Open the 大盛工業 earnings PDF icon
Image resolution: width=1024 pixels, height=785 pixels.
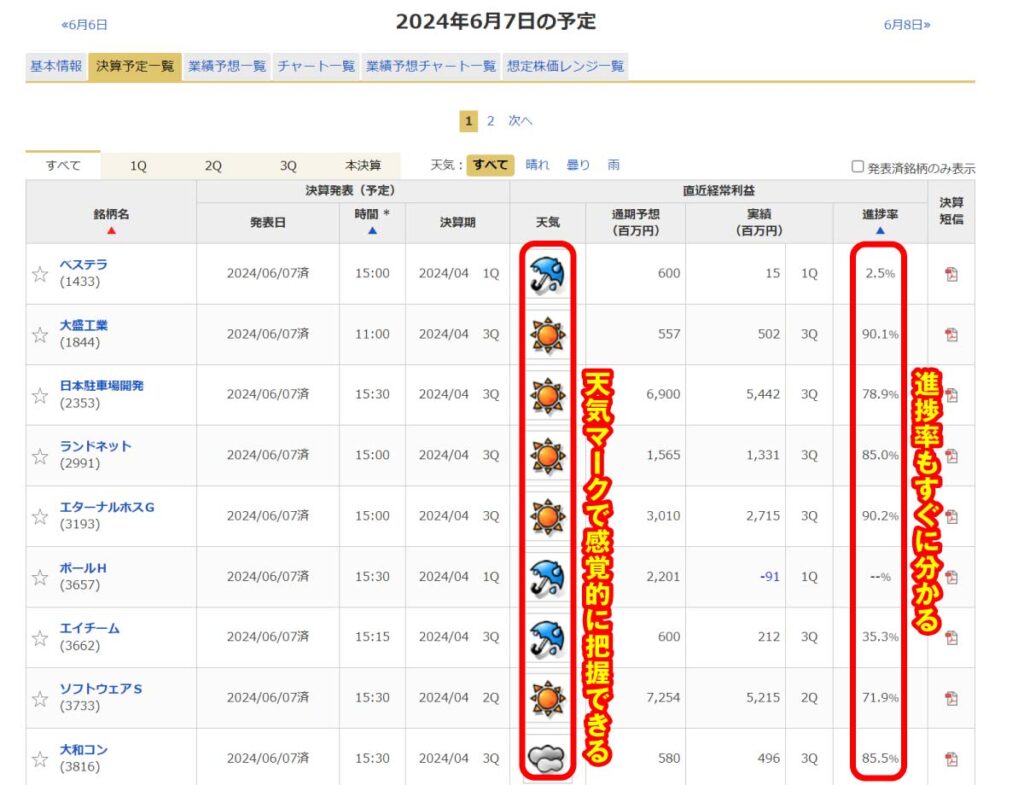pyautogui.click(x=951, y=334)
